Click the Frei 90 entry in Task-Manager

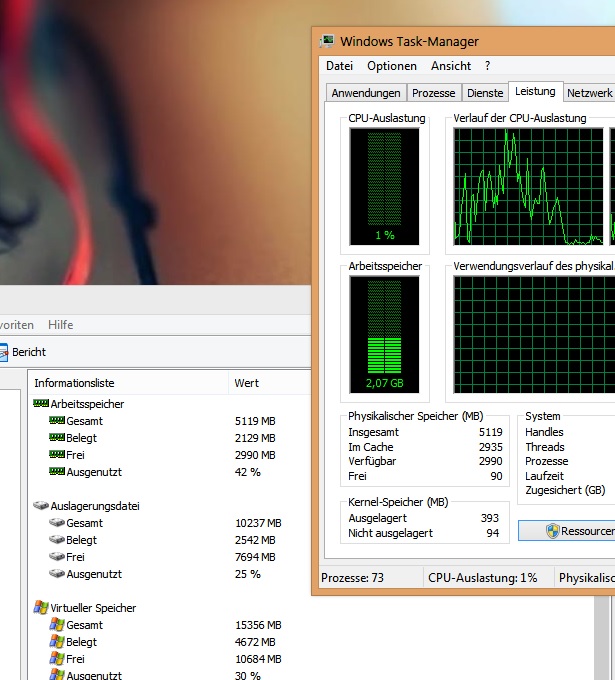point(425,476)
